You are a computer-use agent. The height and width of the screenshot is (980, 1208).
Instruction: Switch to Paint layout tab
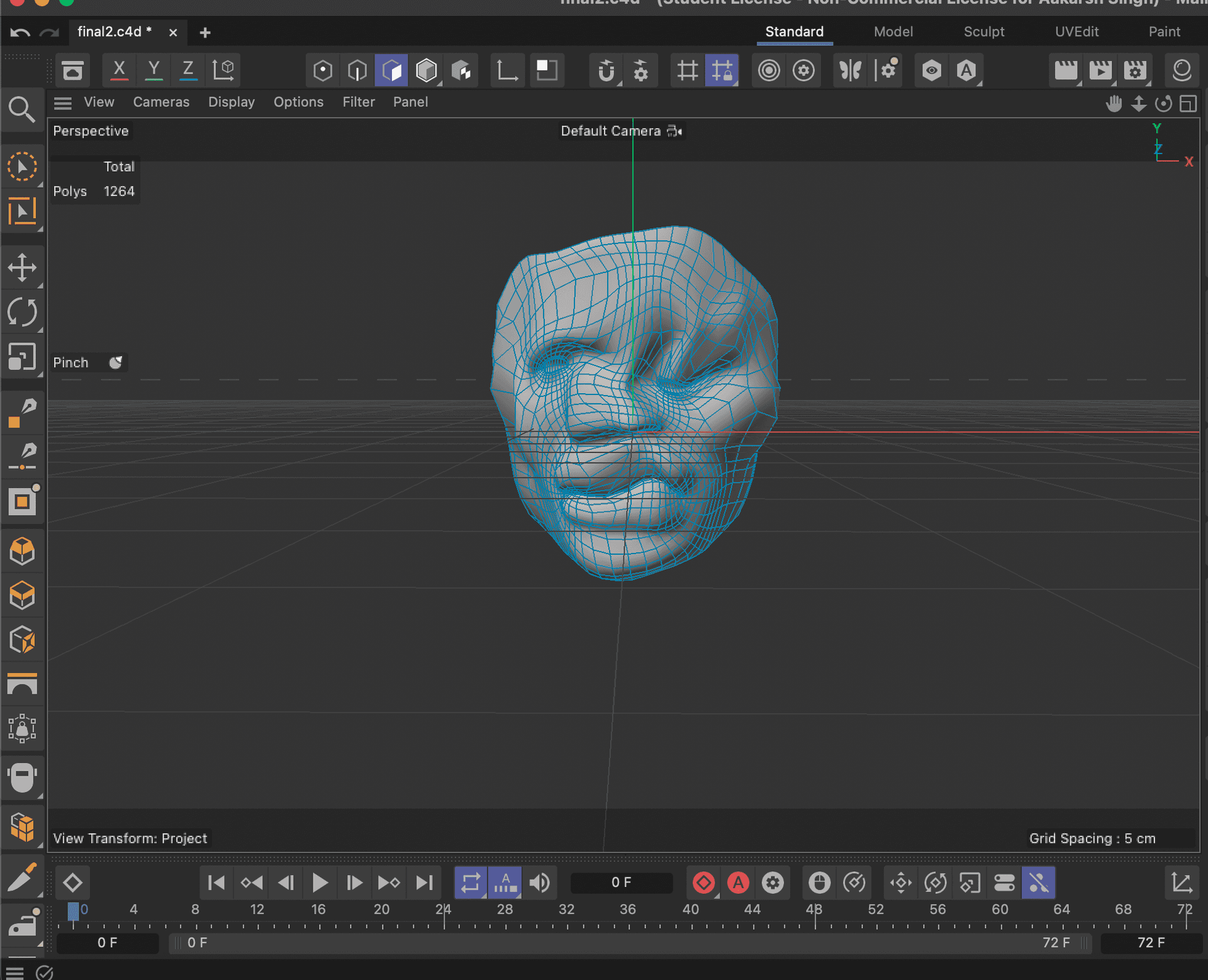coord(1164,31)
